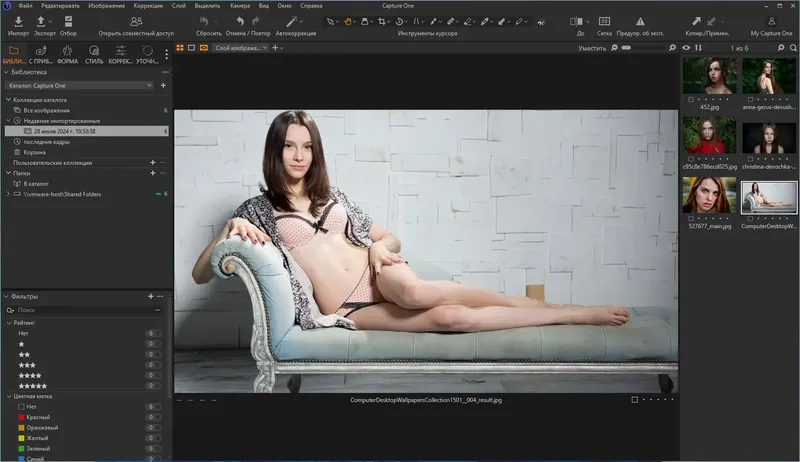
Task: Switch to the Стиль tool tab
Action: (94, 55)
